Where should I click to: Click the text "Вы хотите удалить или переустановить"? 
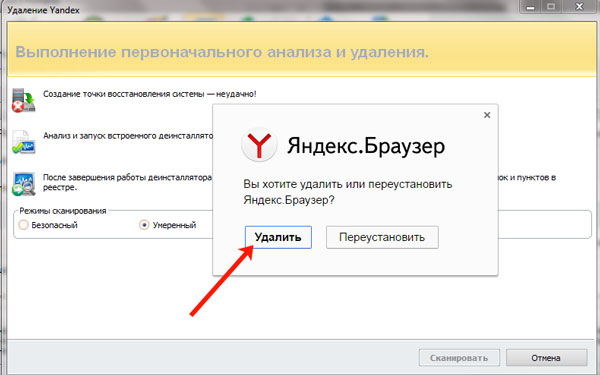coord(348,184)
